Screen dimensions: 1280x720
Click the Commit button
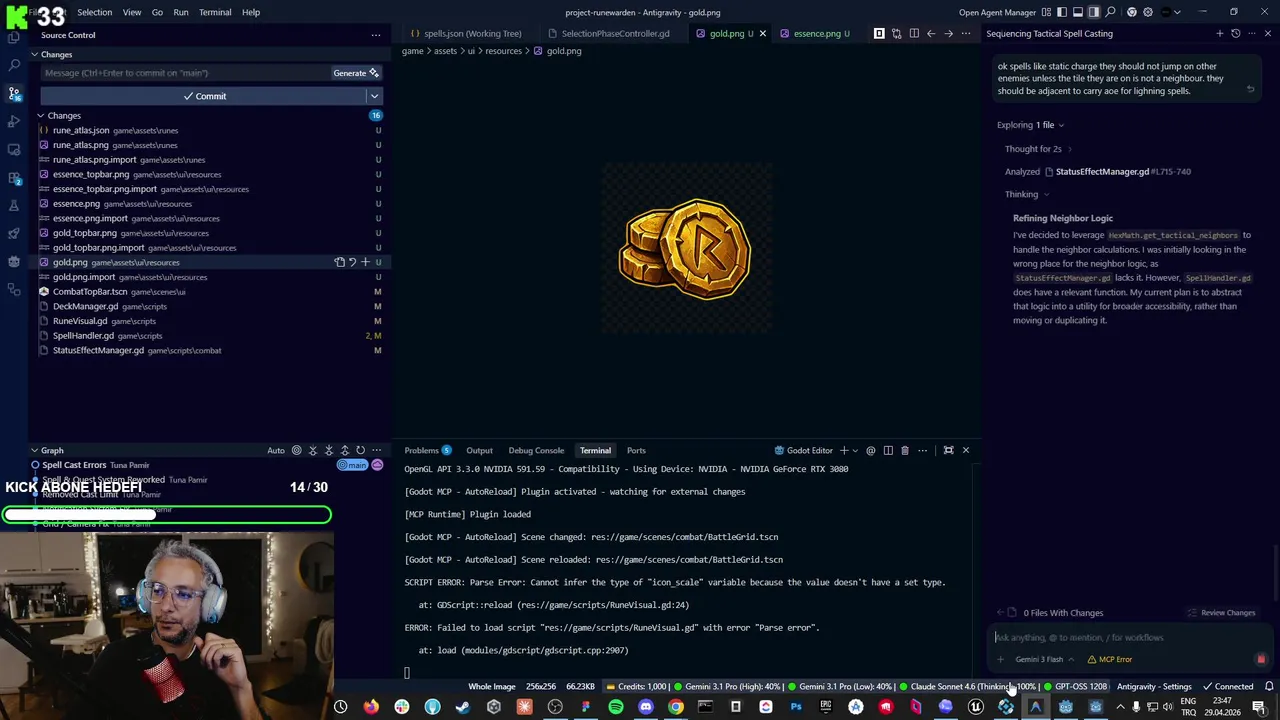[x=204, y=96]
